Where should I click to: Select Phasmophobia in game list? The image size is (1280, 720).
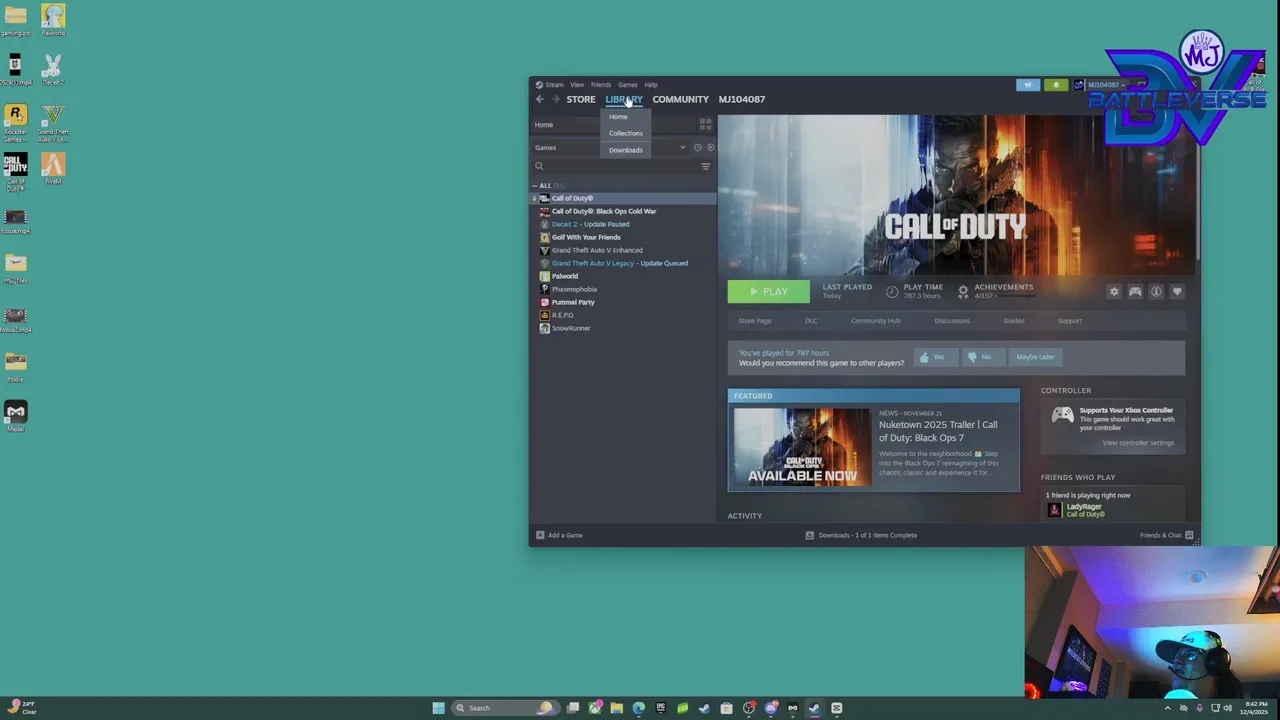[574, 289]
